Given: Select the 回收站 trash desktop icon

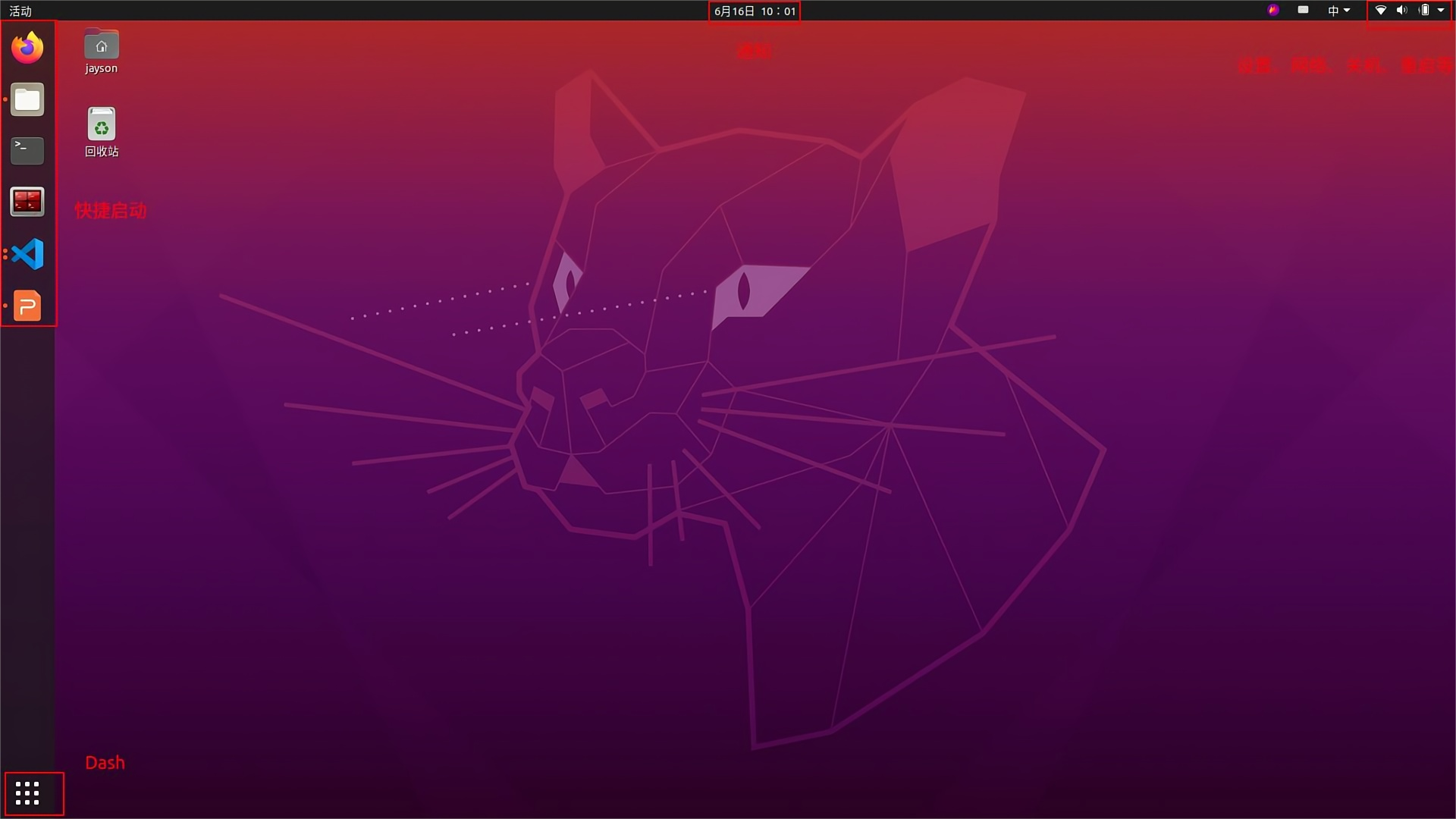Looking at the screenshot, I should pos(101,132).
